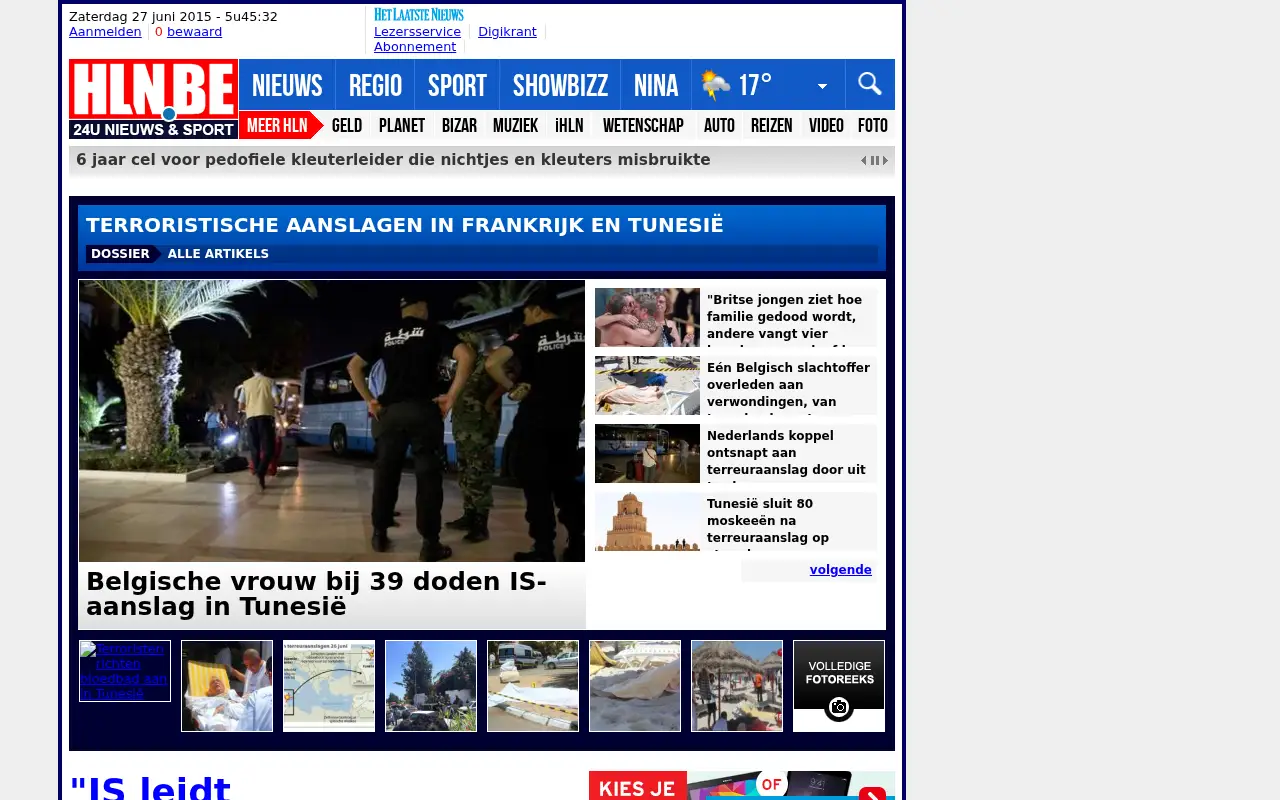Open the Lezersservice link

pos(417,32)
